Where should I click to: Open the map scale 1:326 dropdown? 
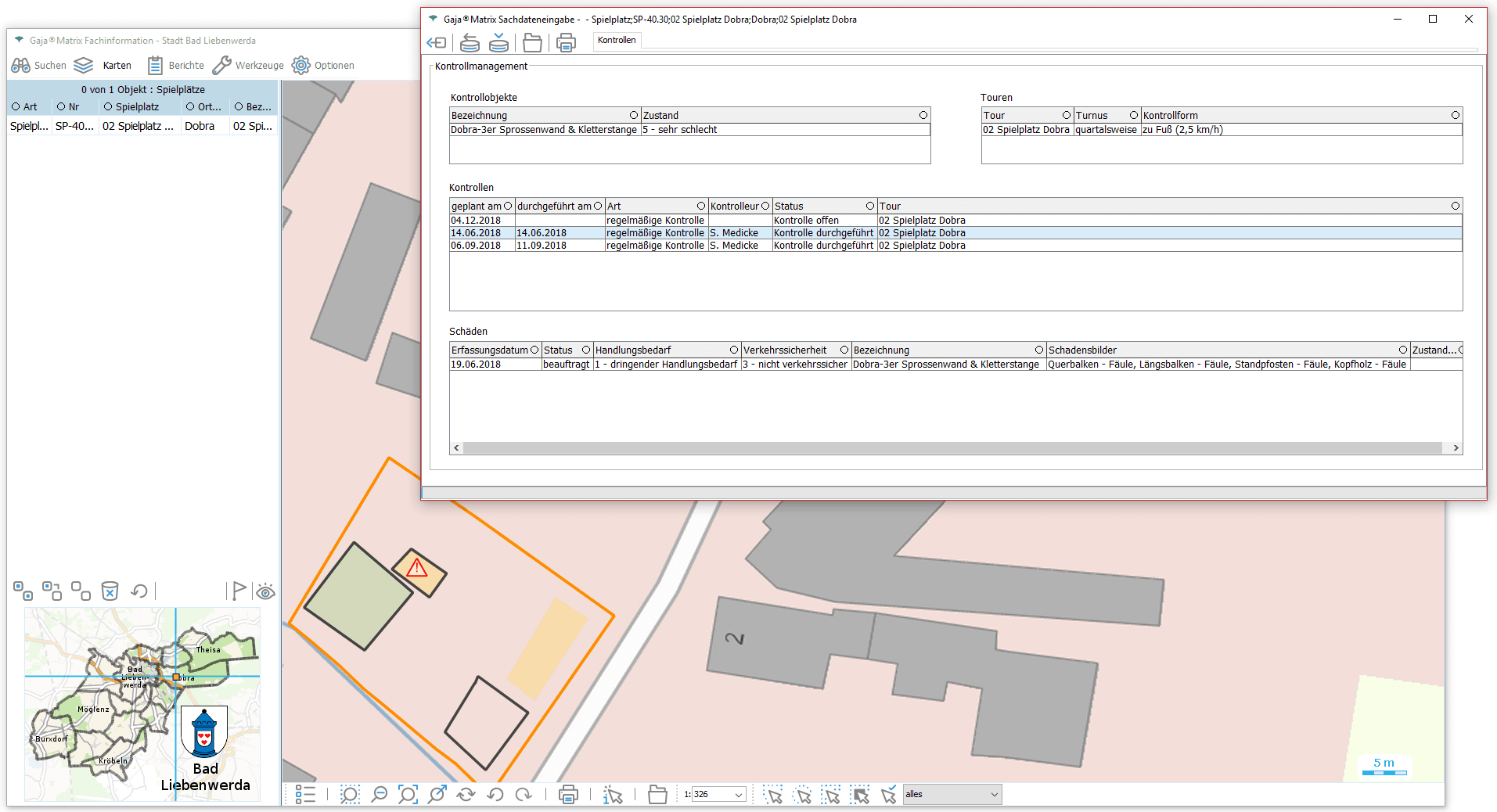coord(738,795)
